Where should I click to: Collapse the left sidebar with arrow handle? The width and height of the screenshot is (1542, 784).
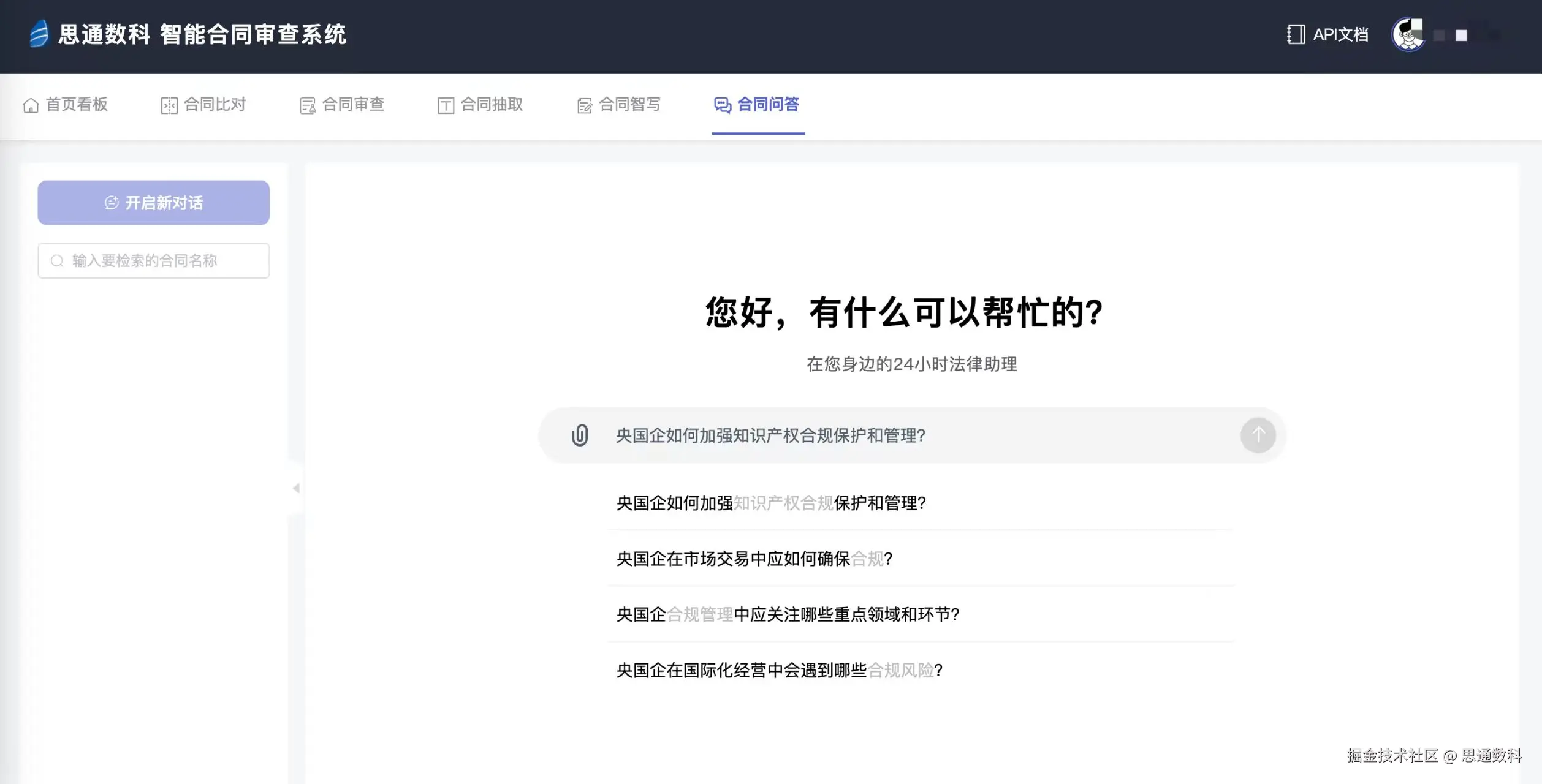coord(296,488)
